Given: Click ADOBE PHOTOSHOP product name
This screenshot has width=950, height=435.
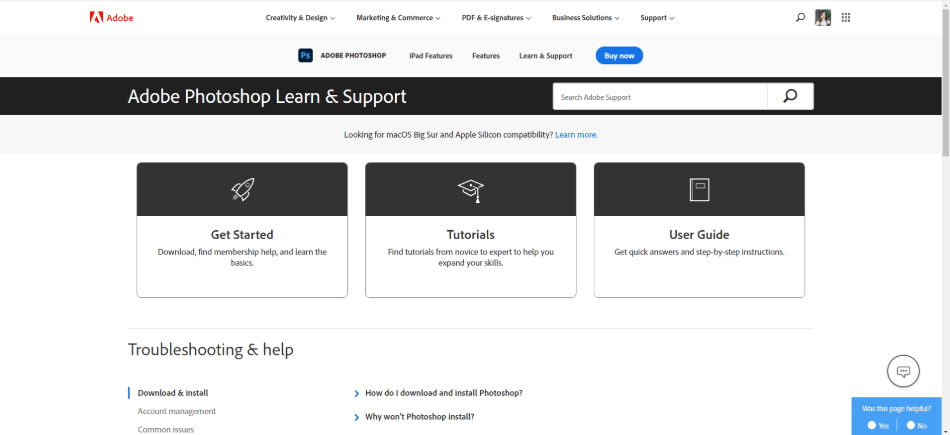Looking at the screenshot, I should pos(353,56).
